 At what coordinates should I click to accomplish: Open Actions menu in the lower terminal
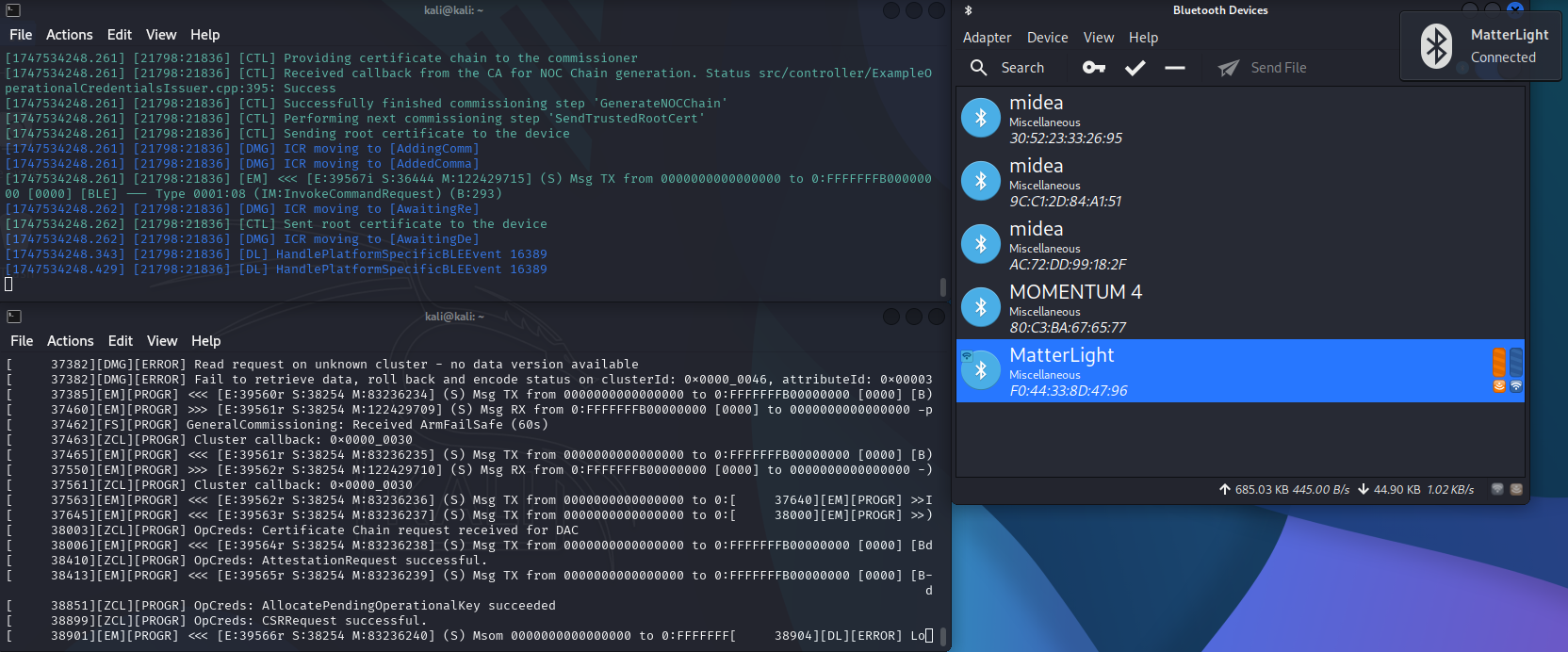[71, 341]
